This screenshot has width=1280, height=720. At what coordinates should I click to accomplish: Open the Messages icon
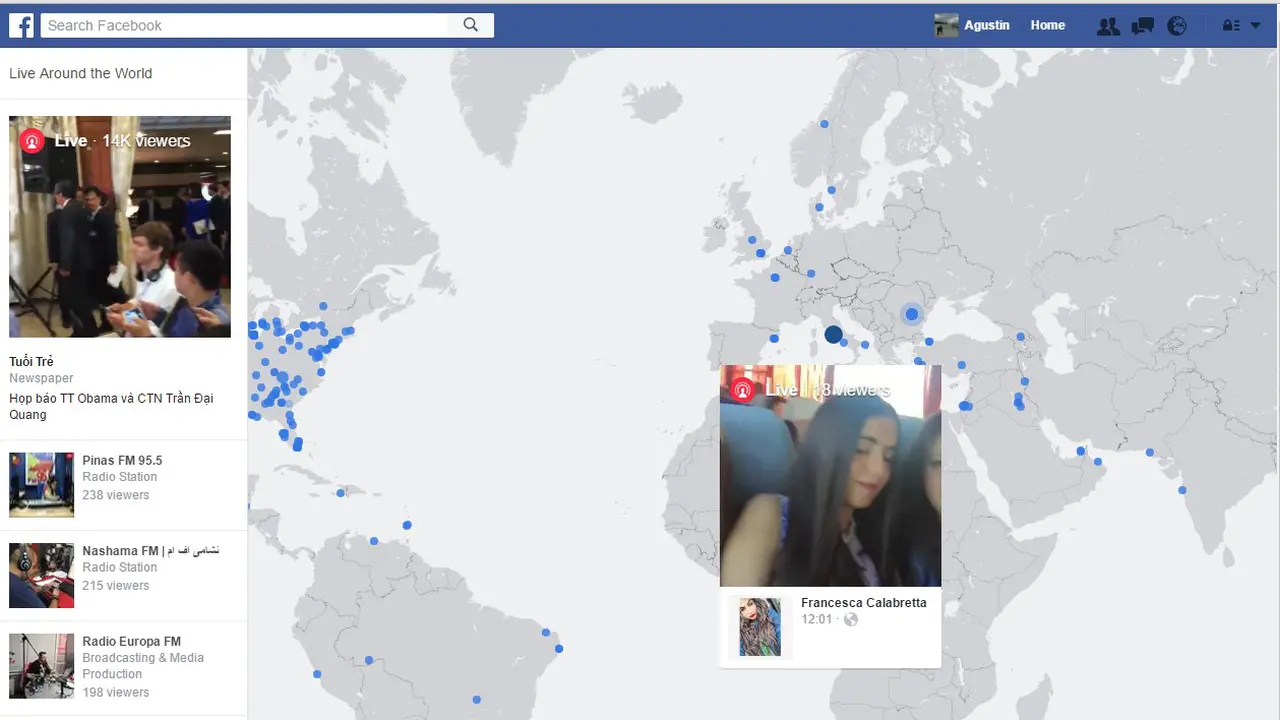tap(1142, 26)
